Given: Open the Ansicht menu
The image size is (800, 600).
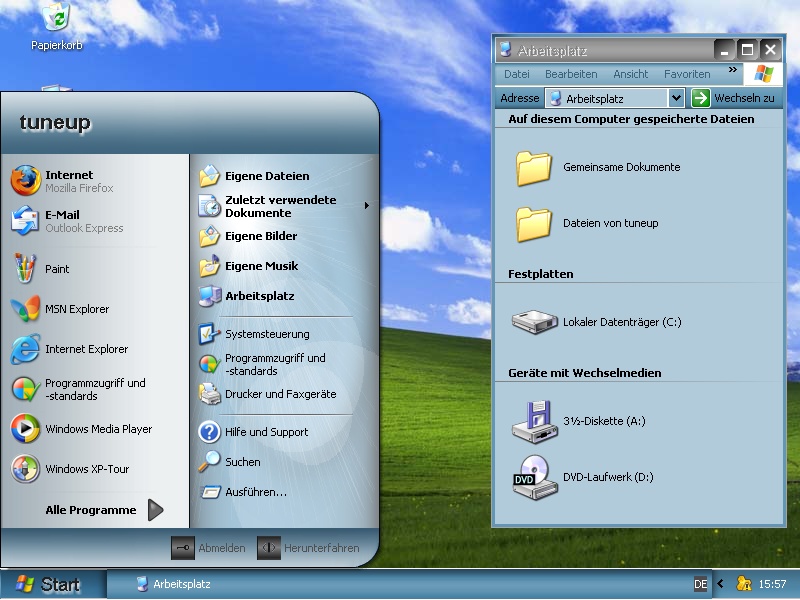Looking at the screenshot, I should pos(630,74).
